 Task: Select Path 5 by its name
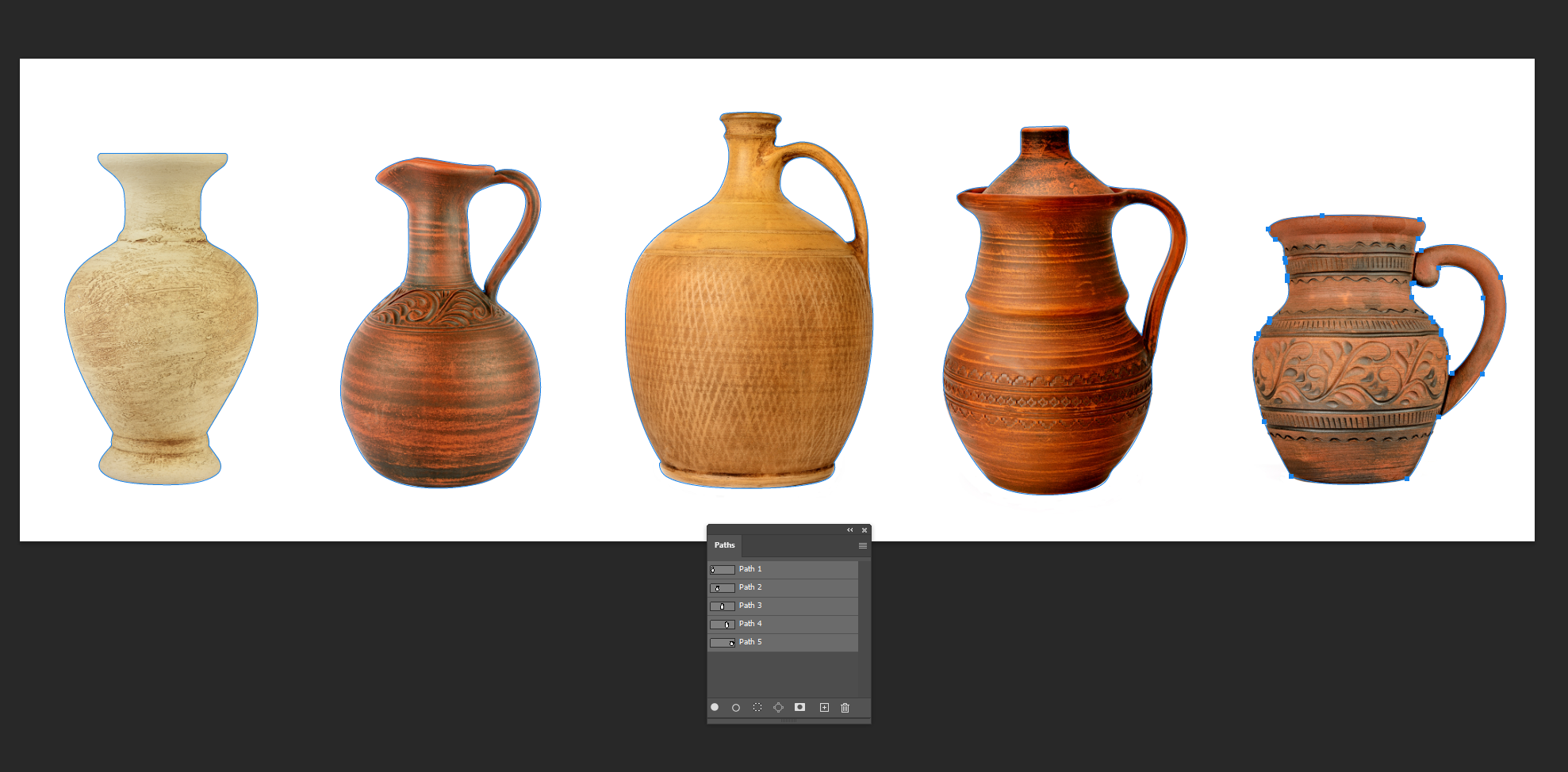pyautogui.click(x=750, y=642)
